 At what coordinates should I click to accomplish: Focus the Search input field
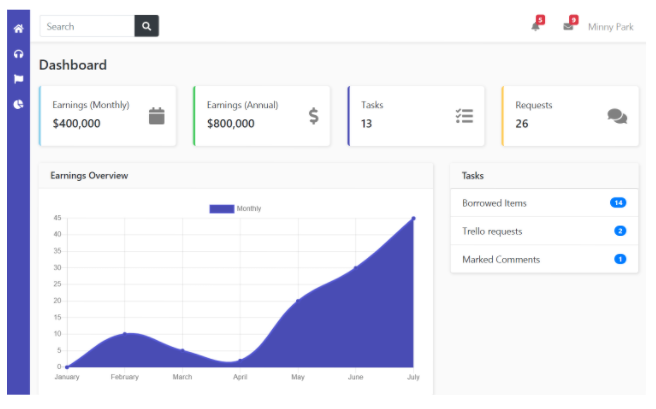tap(87, 26)
